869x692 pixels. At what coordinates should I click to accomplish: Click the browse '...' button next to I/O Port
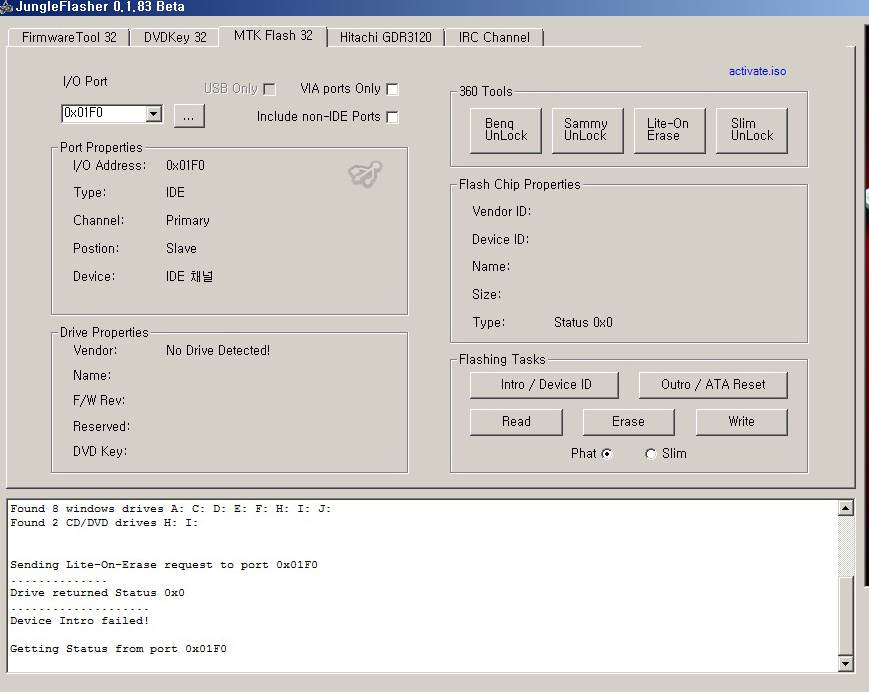tap(189, 116)
